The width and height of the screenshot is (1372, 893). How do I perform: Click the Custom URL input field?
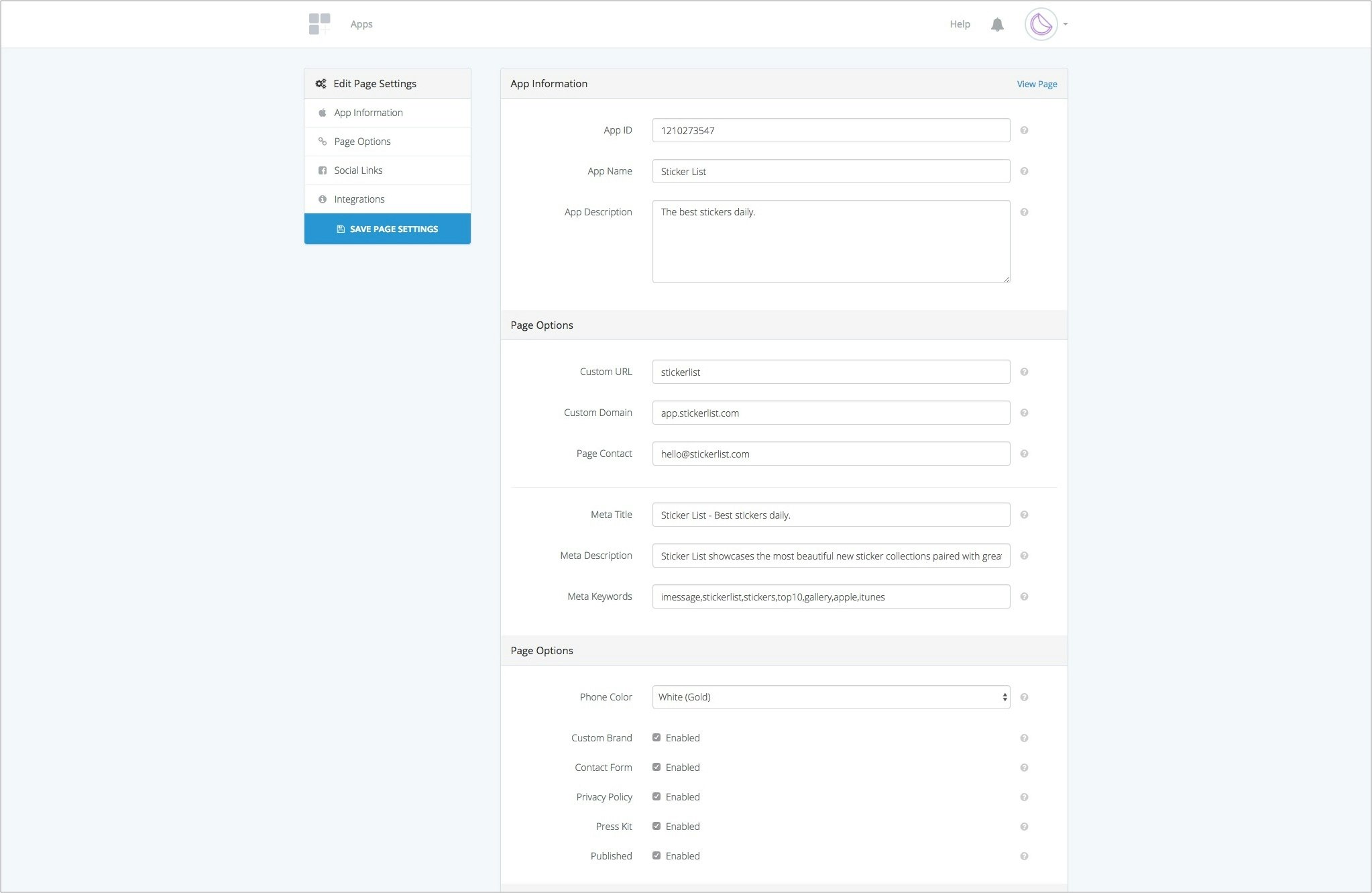coord(830,372)
